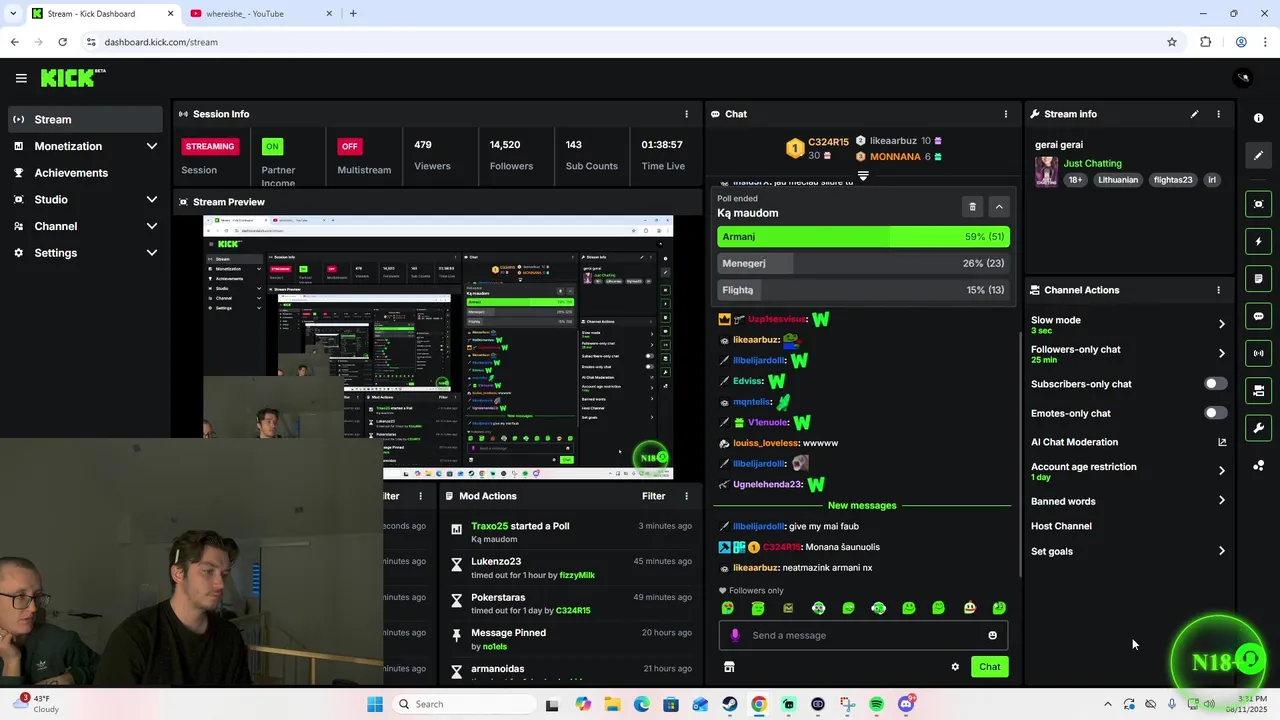
Task: Open Spotify from the taskbar
Action: click(x=877, y=704)
